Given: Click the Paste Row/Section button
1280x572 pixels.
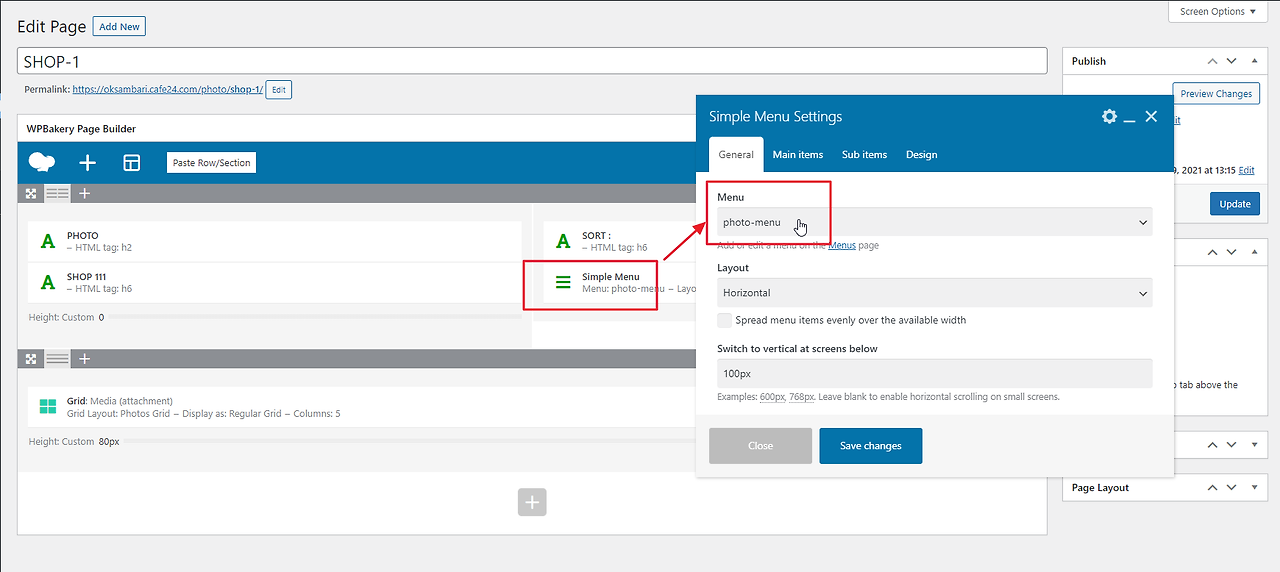Looking at the screenshot, I should (x=211, y=162).
